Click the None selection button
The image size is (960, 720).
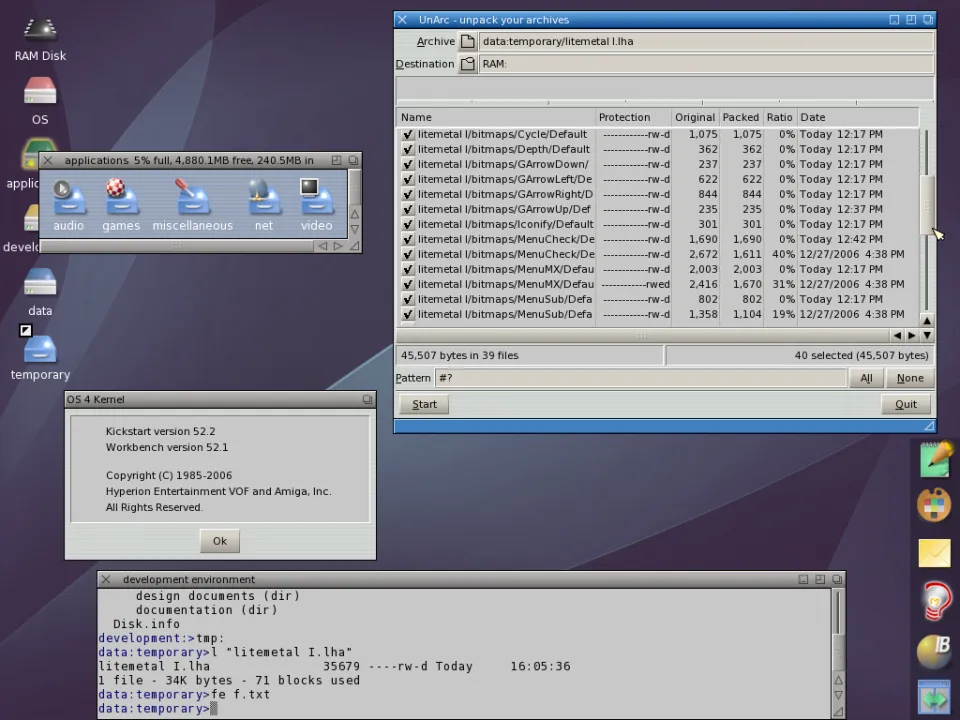(x=909, y=378)
